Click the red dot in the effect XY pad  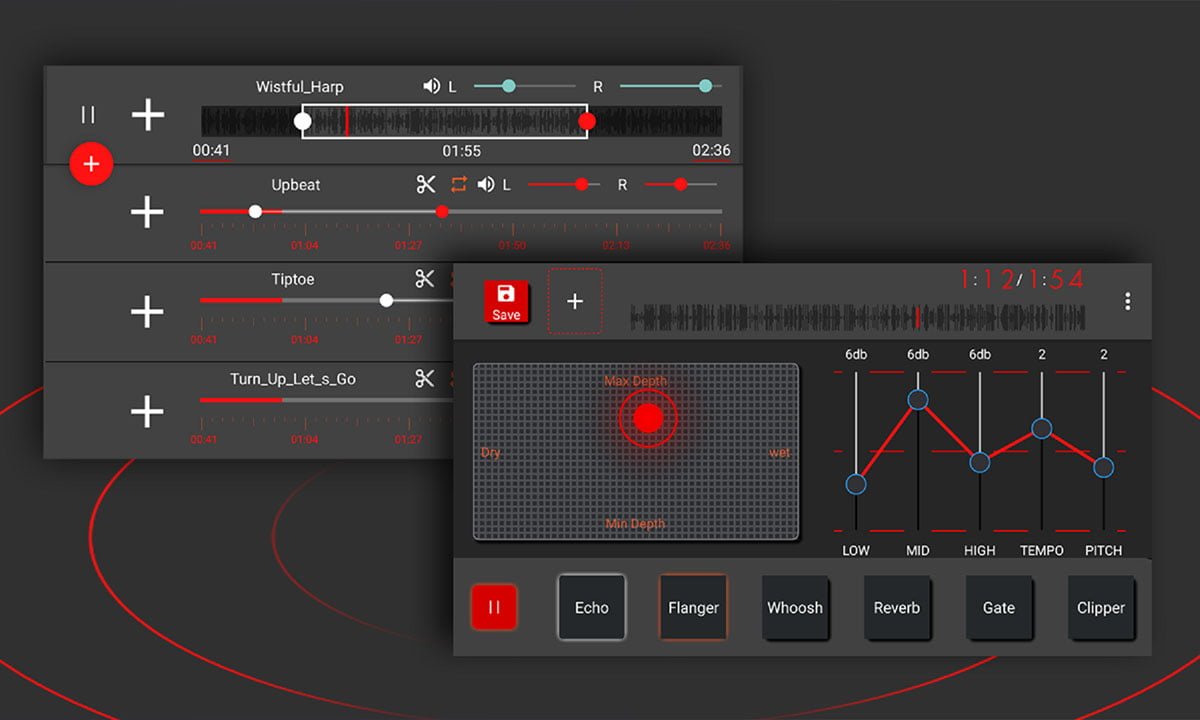tap(649, 418)
